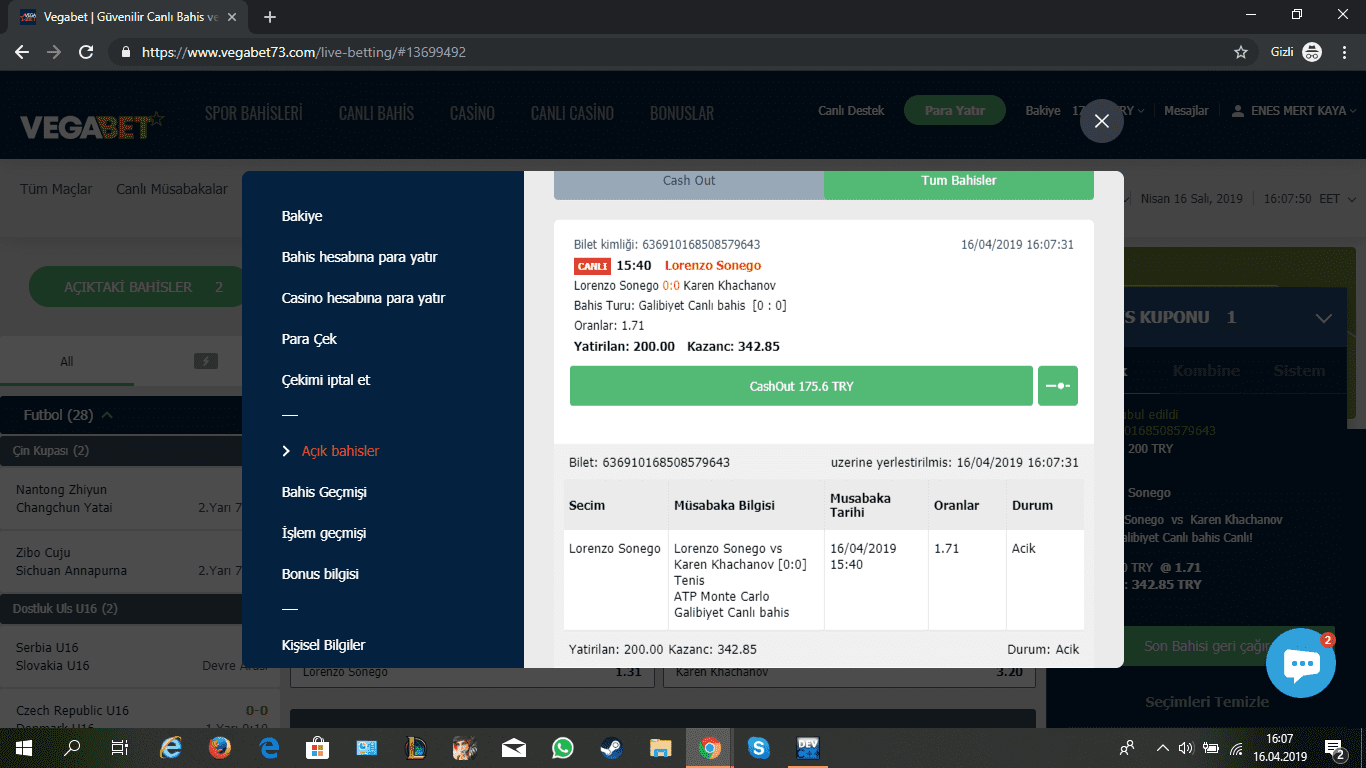Bookmark this page with the star icon
The image size is (1366, 768).
[1241, 52]
